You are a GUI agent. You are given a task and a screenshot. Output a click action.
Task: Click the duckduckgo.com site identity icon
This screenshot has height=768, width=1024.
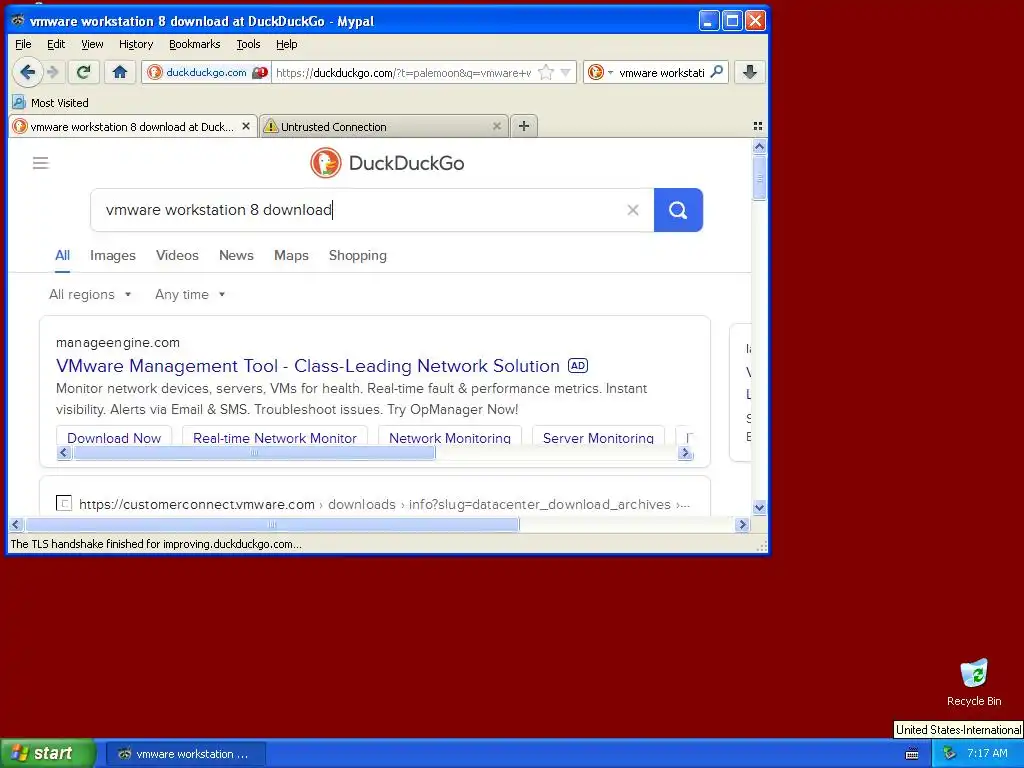point(155,72)
